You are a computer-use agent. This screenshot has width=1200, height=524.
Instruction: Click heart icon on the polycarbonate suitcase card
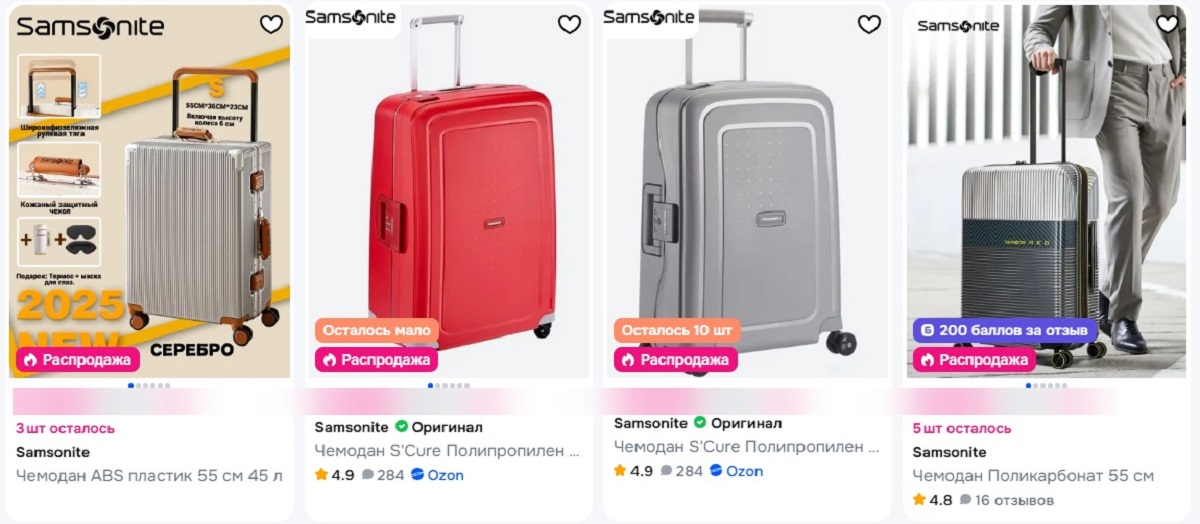coord(1167,24)
